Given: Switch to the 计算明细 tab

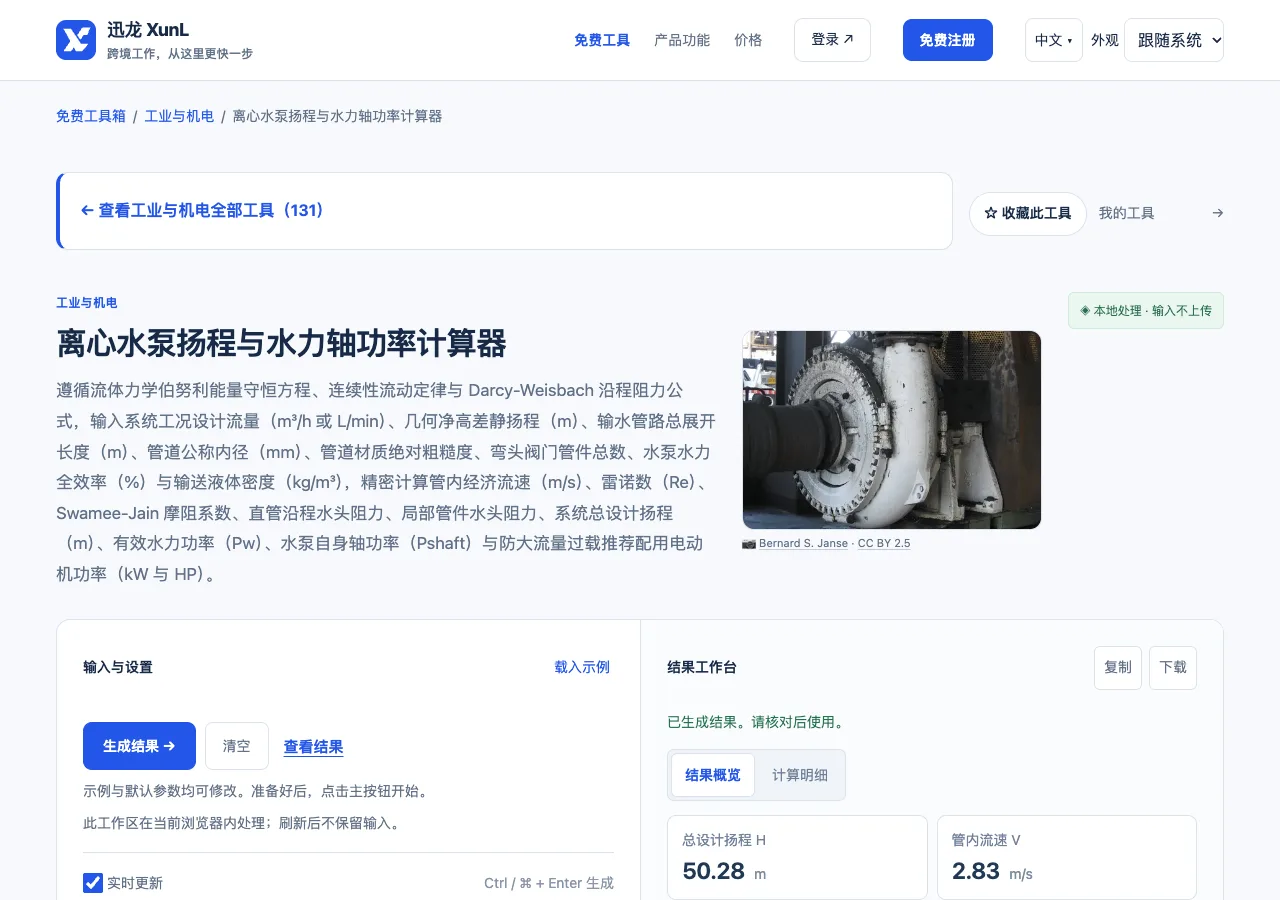Looking at the screenshot, I should coord(800,775).
